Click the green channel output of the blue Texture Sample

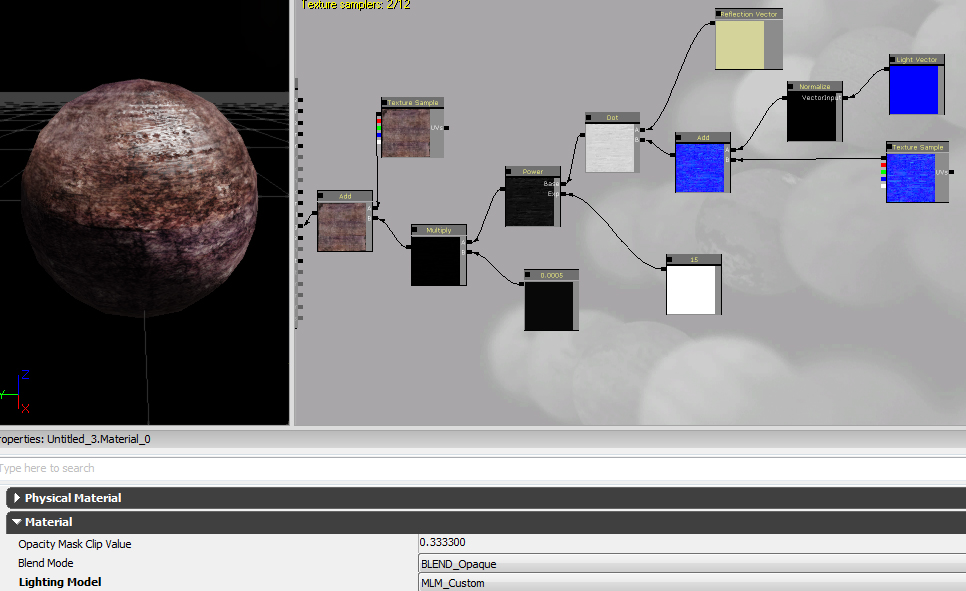pyautogui.click(x=883, y=172)
